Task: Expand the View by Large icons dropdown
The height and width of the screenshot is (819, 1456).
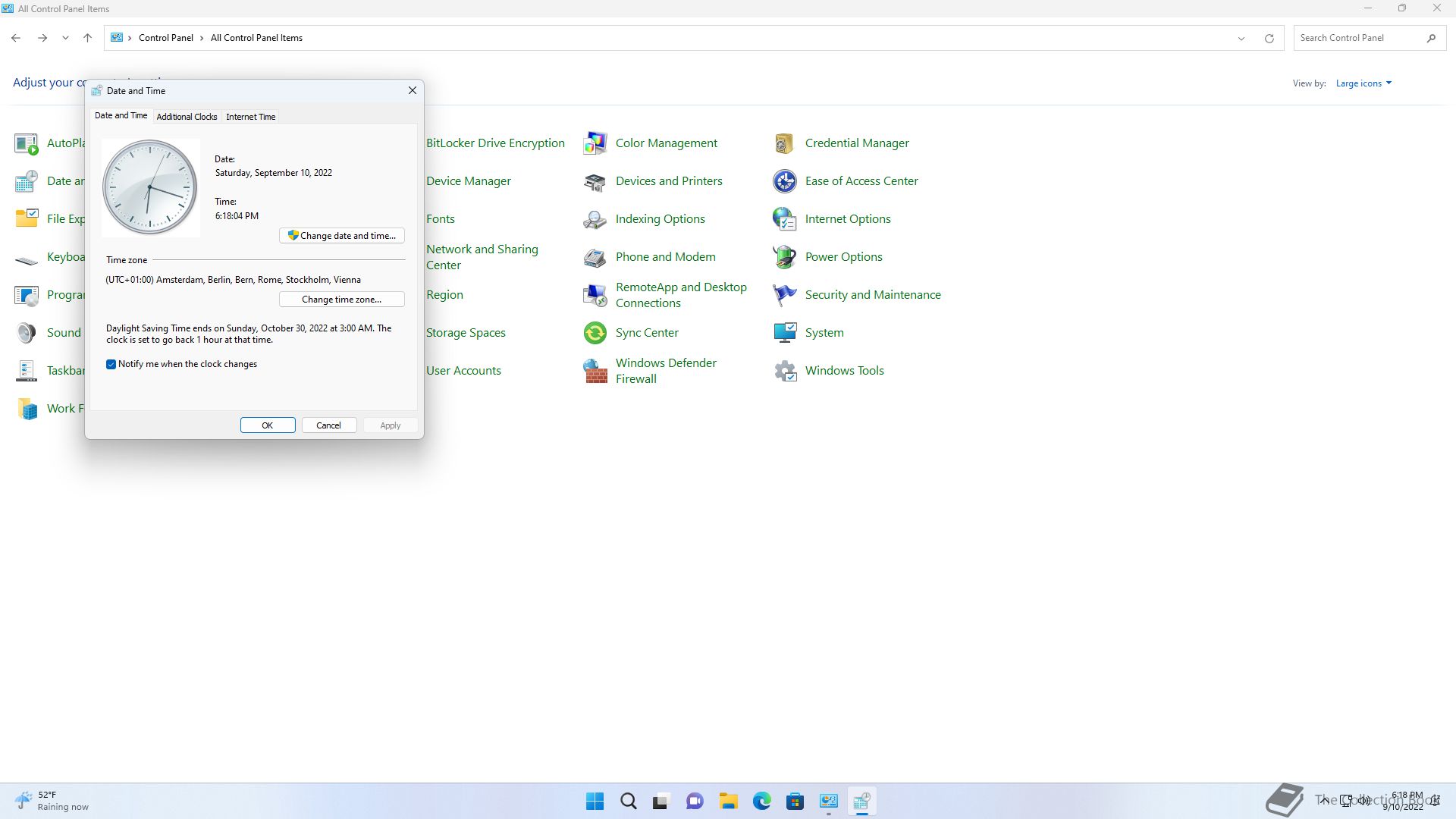Action: click(1363, 83)
